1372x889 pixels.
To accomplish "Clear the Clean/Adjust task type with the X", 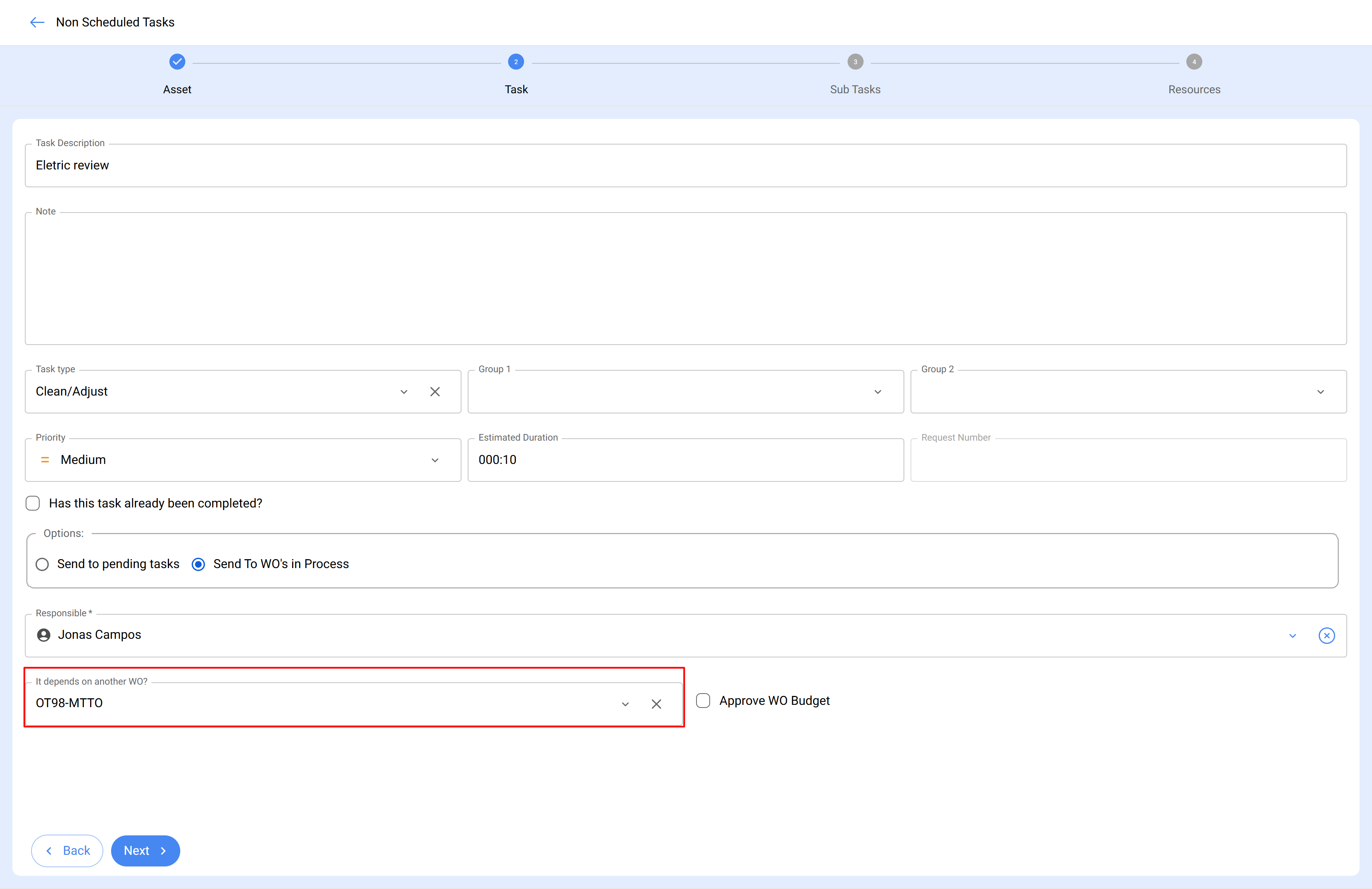I will coord(435,391).
